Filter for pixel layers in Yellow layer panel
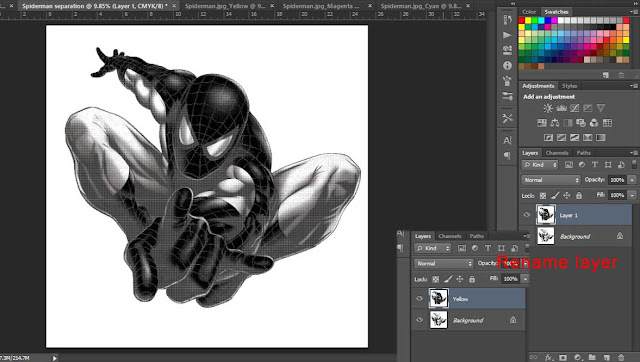This screenshot has height=362, width=640. (462, 248)
